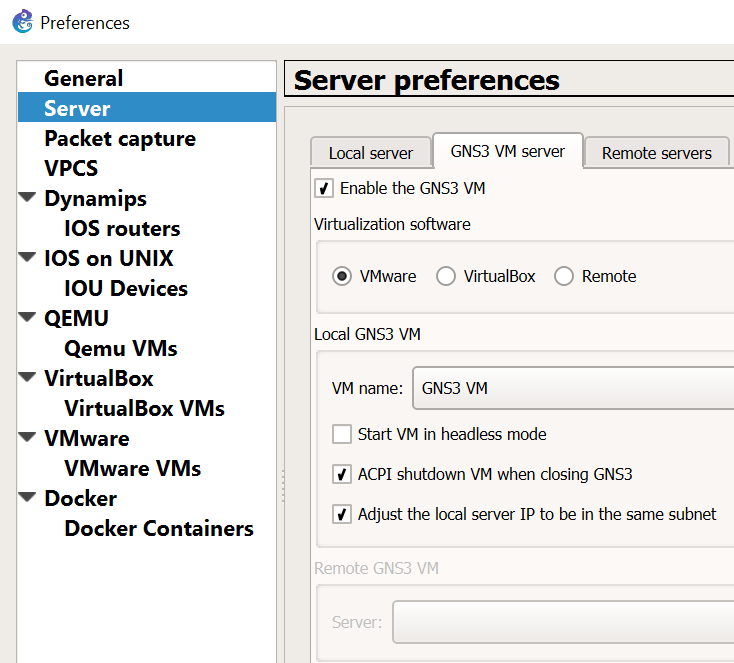Switch to the Local server tab
The height and width of the screenshot is (663, 734).
(x=370, y=153)
